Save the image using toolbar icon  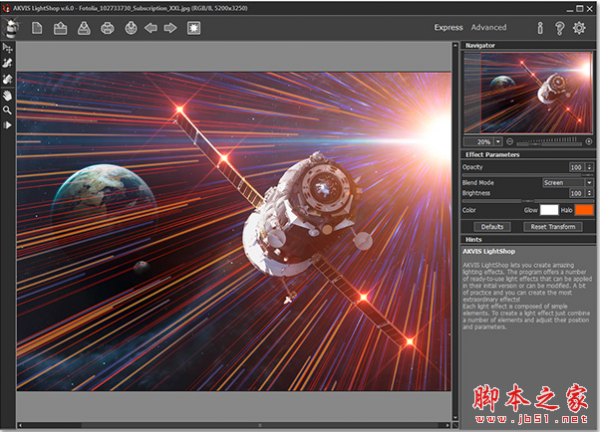click(x=83, y=28)
